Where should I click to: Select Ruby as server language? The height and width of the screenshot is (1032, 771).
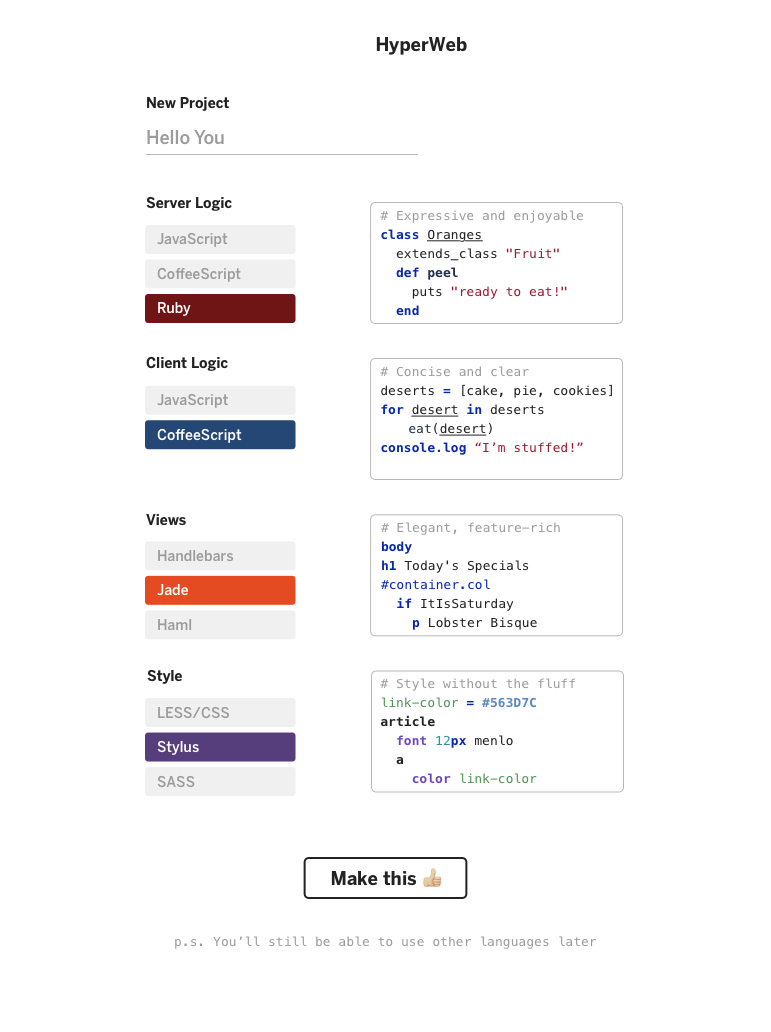220,308
